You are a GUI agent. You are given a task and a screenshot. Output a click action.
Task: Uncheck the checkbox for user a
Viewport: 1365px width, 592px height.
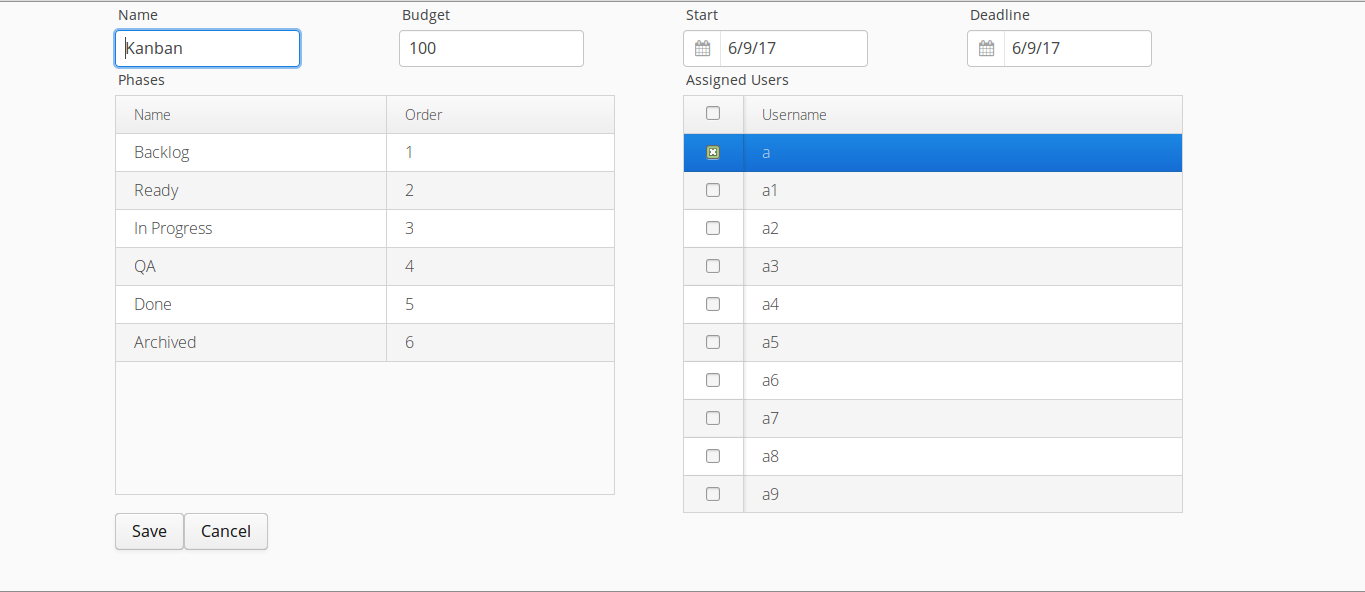point(713,153)
